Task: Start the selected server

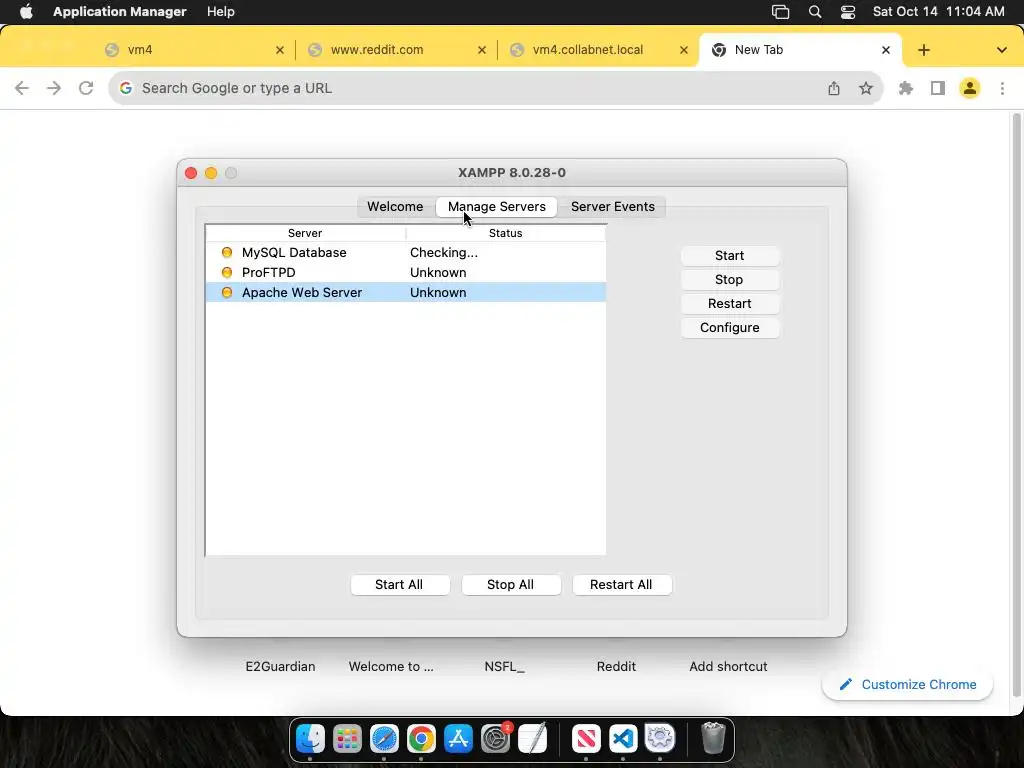Action: (729, 255)
